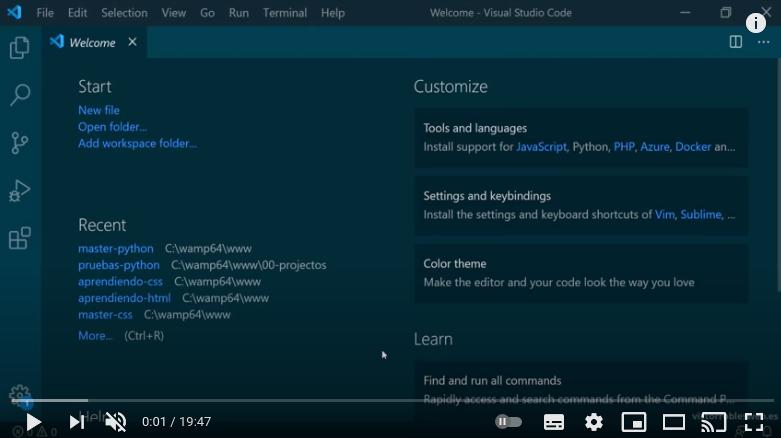Click the C:\wamp64\www\00-projectos path text
Image resolution: width=781 pixels, height=438 pixels.
click(249, 265)
